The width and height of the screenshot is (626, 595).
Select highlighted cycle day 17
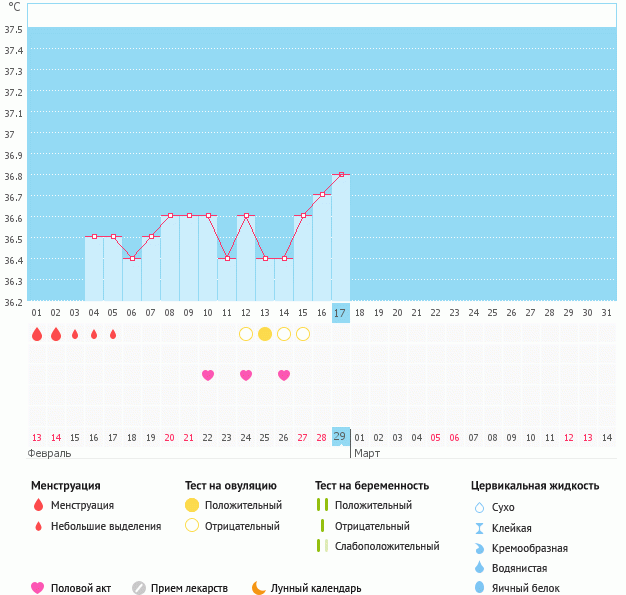pos(341,313)
